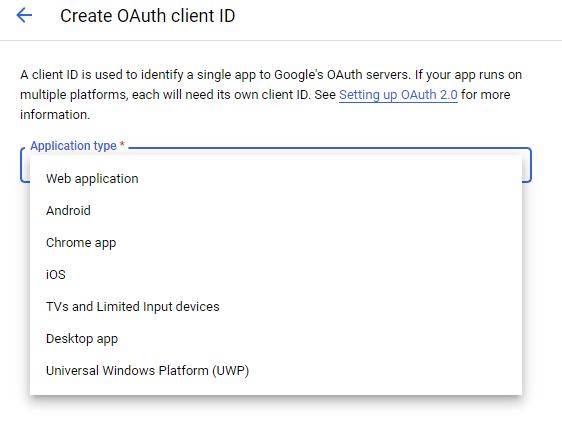Dismiss the dropdown by clicking below the list
Screen dimensions: 562x426
point(276,412)
